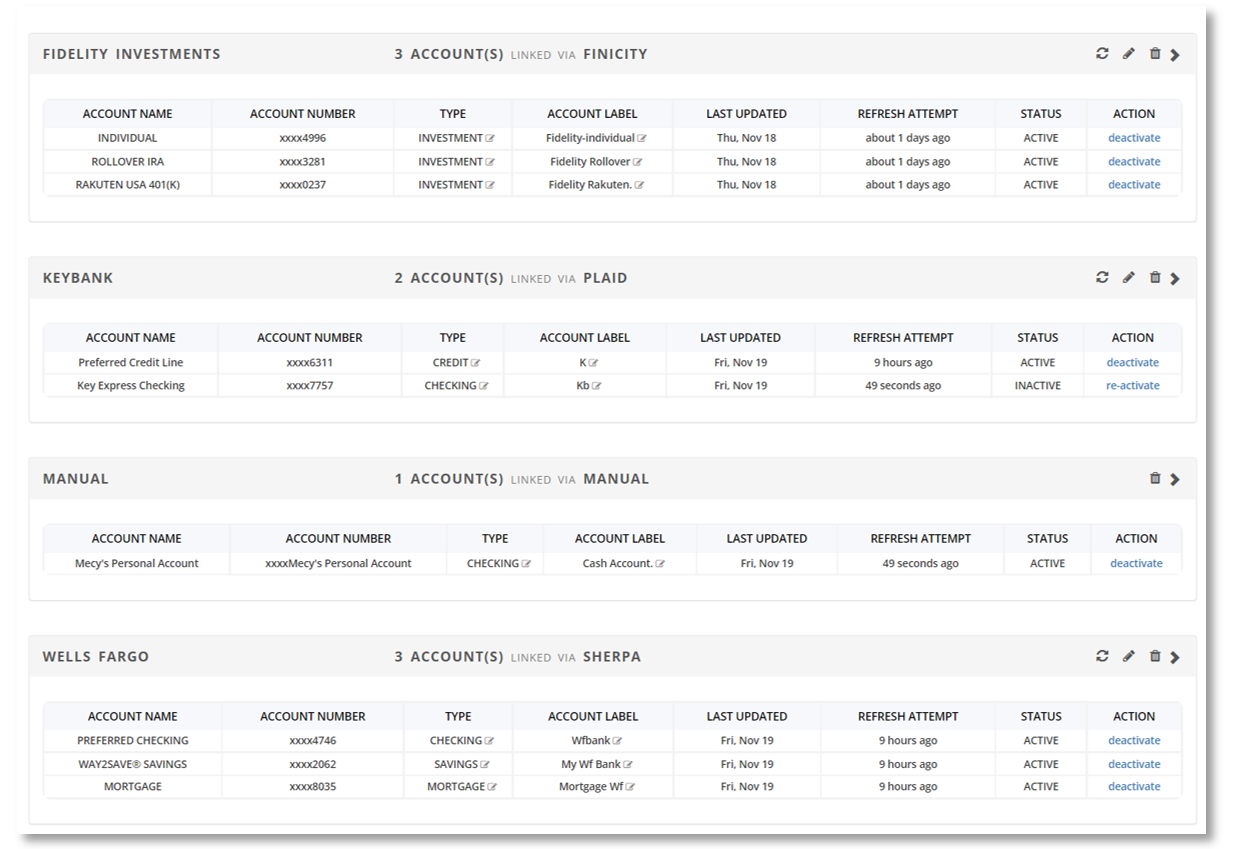Delete the KeyBank institution
This screenshot has height=849, width=1237.
pos(1155,278)
